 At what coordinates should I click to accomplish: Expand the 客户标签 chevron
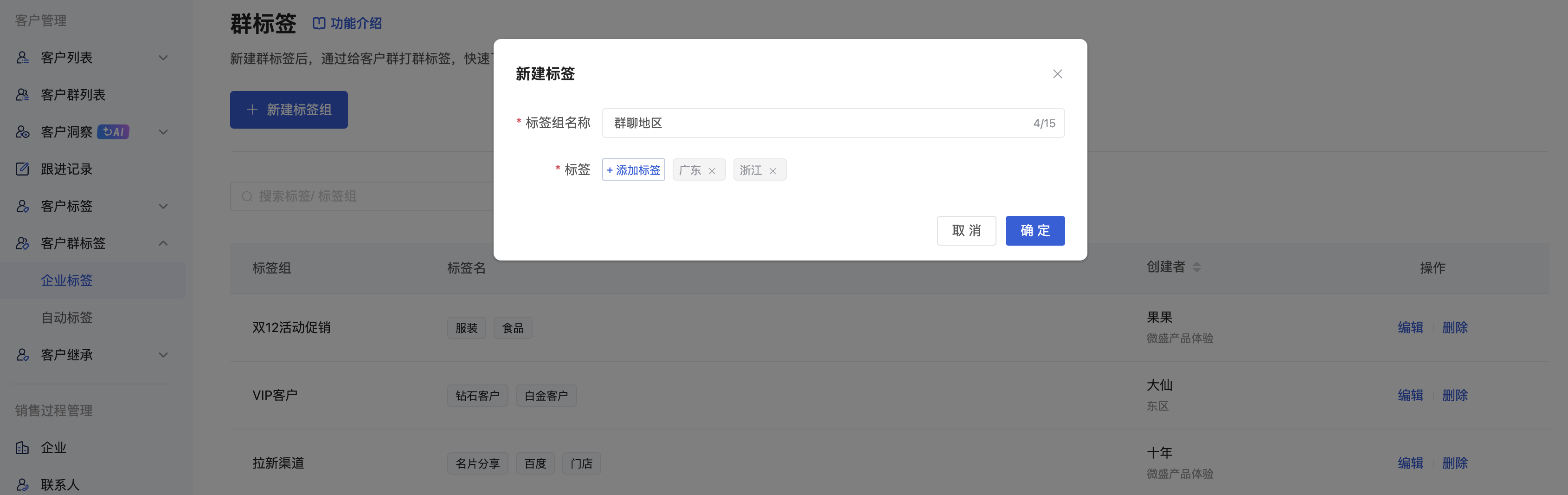(163, 207)
